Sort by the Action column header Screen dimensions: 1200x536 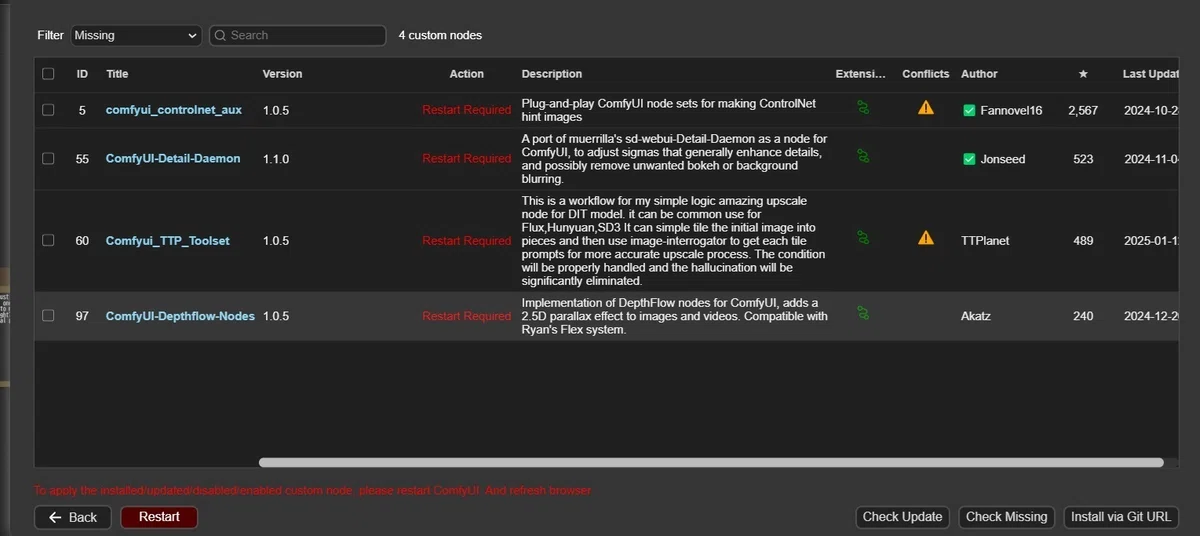click(466, 74)
